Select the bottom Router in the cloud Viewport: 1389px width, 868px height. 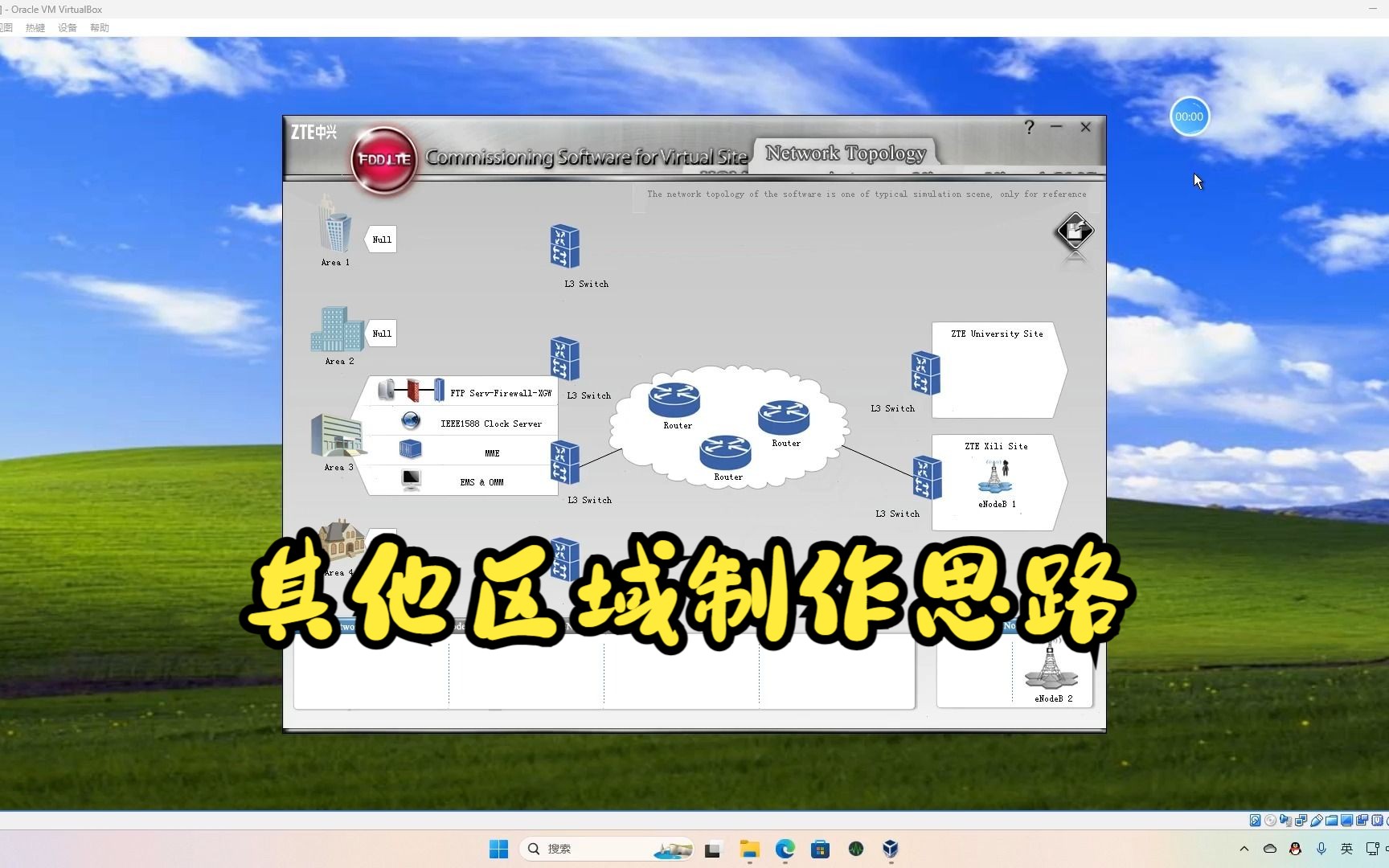pos(725,452)
